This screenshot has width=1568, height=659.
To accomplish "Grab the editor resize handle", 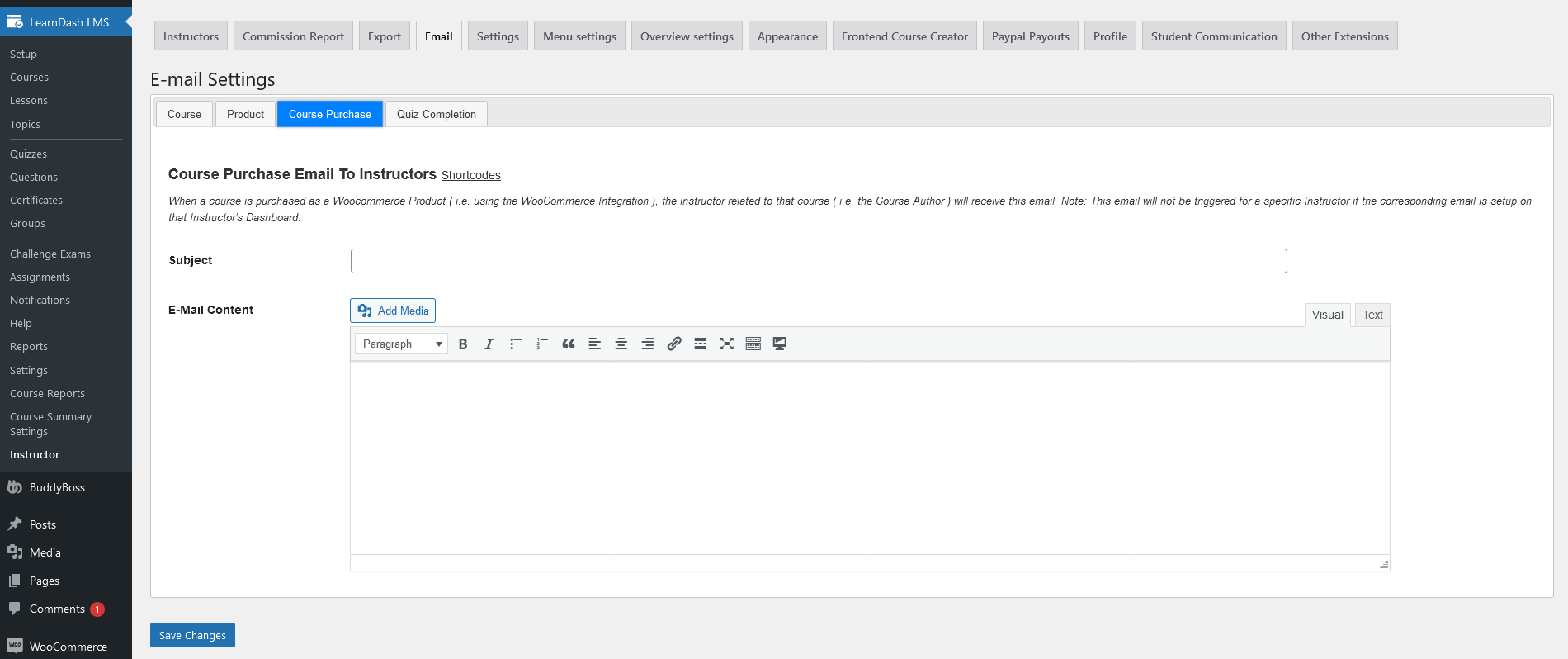I will [x=1384, y=565].
